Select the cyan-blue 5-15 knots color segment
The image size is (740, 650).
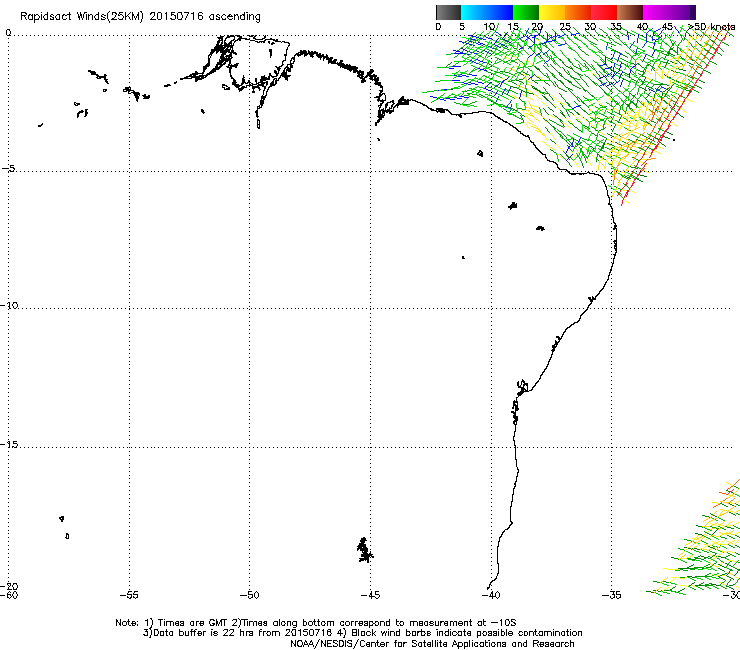[487, 12]
